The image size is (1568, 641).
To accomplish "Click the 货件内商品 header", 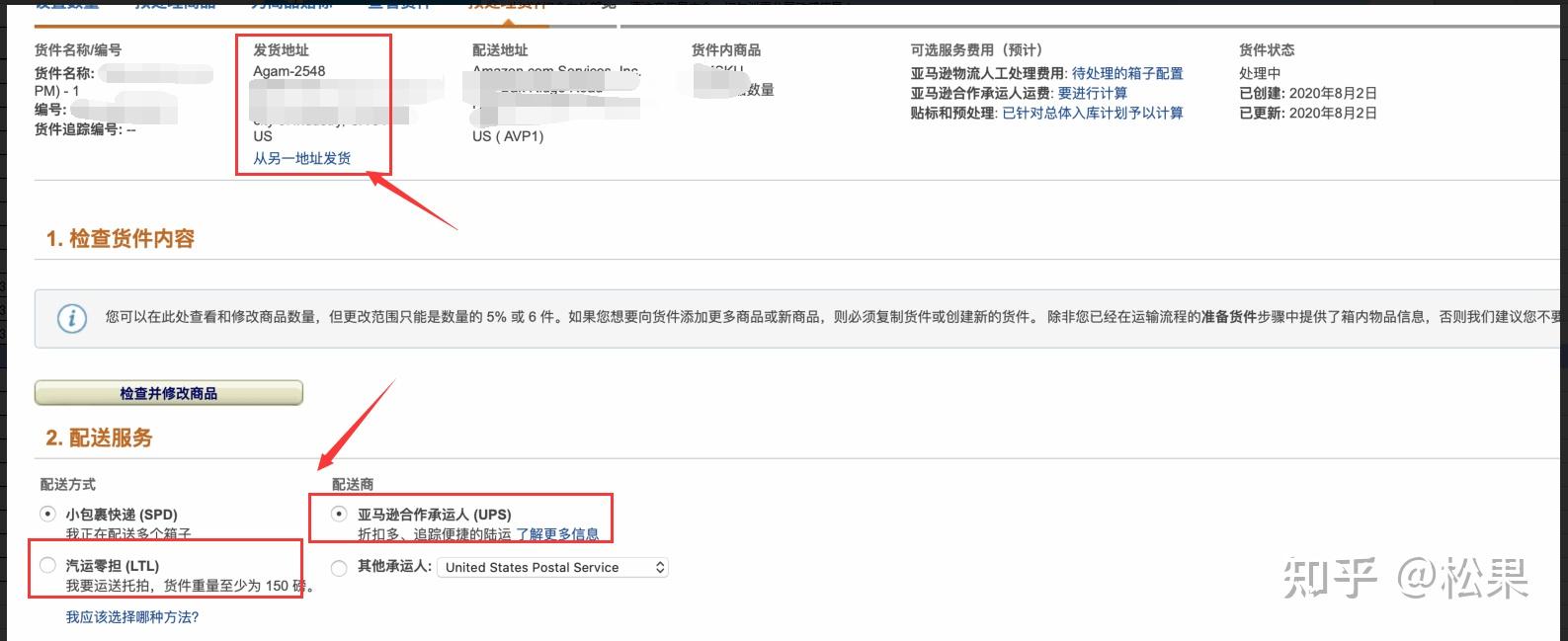I will (726, 49).
